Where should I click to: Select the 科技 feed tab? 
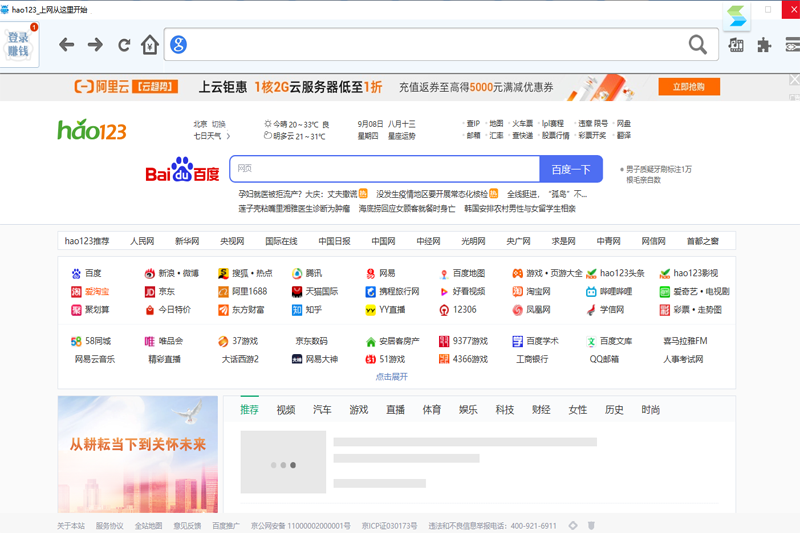[505, 410]
